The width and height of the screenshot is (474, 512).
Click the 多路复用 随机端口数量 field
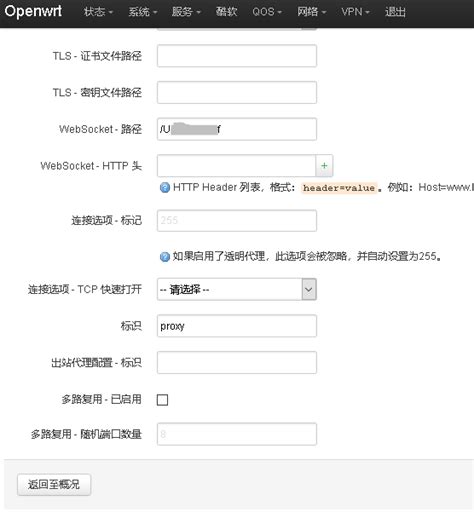[237, 434]
